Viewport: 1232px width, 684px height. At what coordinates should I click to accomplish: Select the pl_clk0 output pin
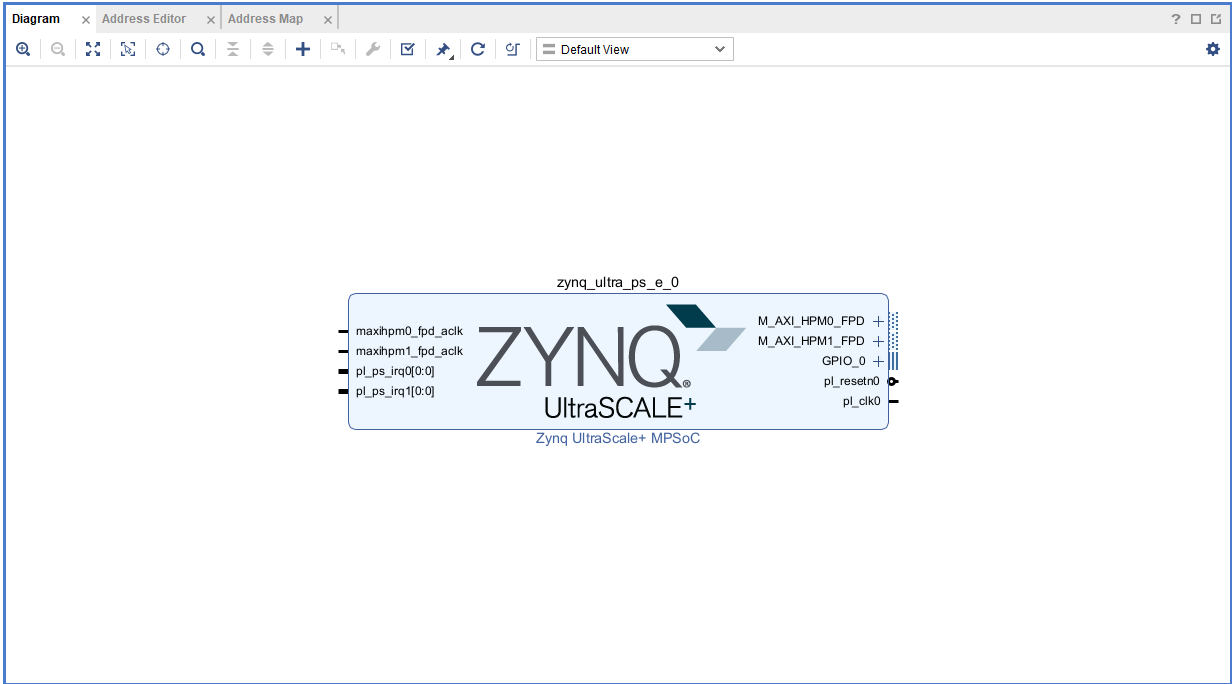[x=893, y=401]
